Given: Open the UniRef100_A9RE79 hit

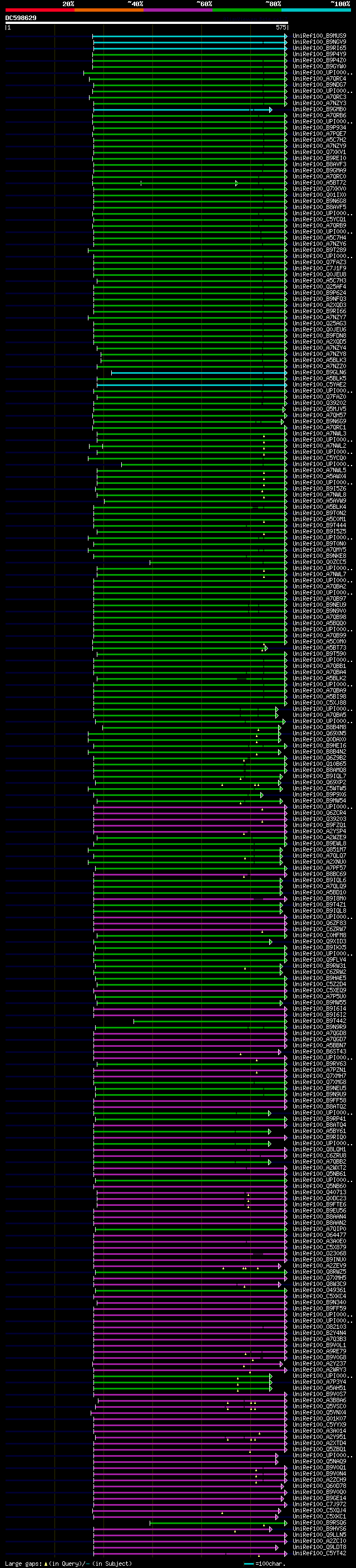Looking at the screenshot, I should click(319, 1351).
